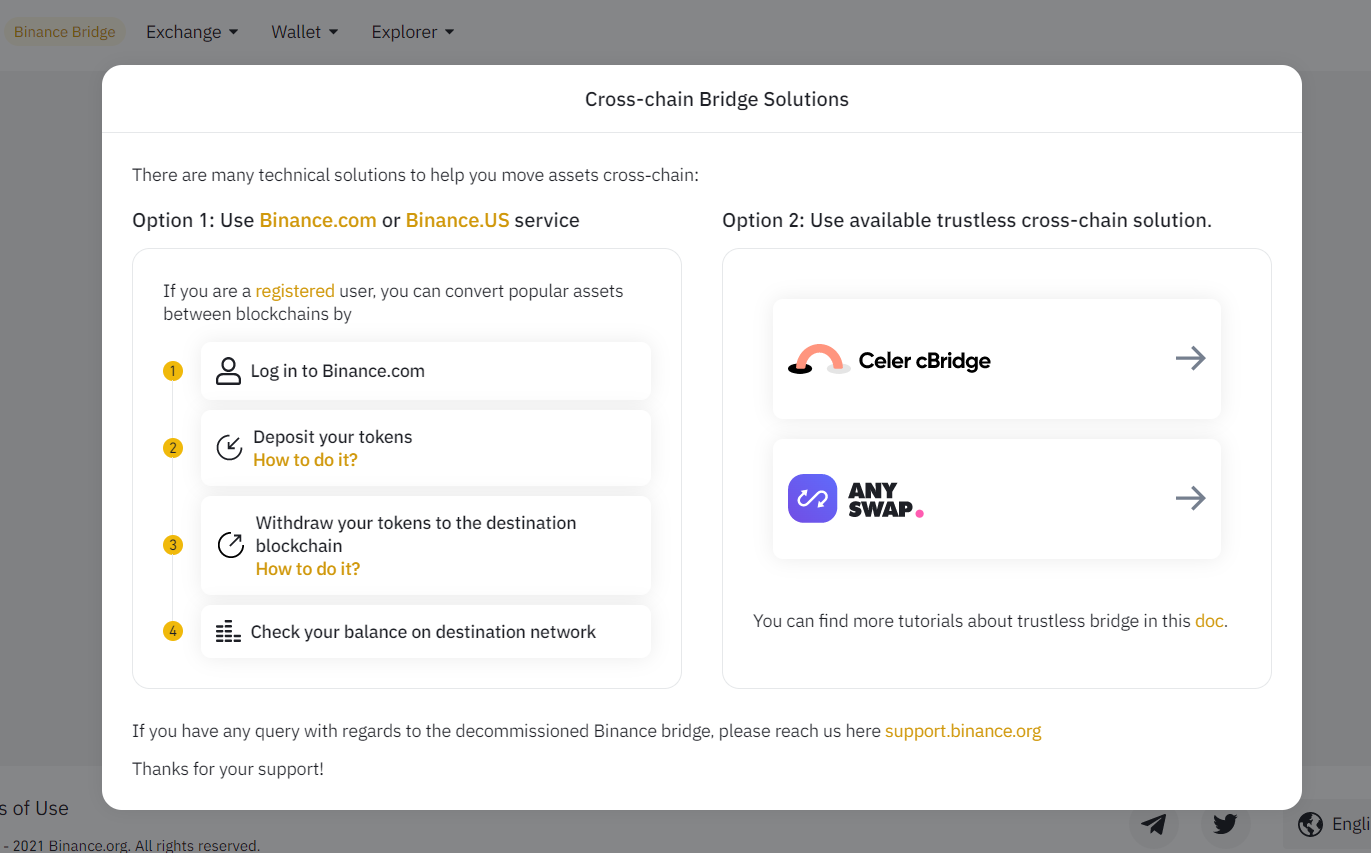Open the trustless bridge doc link
Image resolution: width=1371 pixels, height=853 pixels.
[x=1209, y=621]
